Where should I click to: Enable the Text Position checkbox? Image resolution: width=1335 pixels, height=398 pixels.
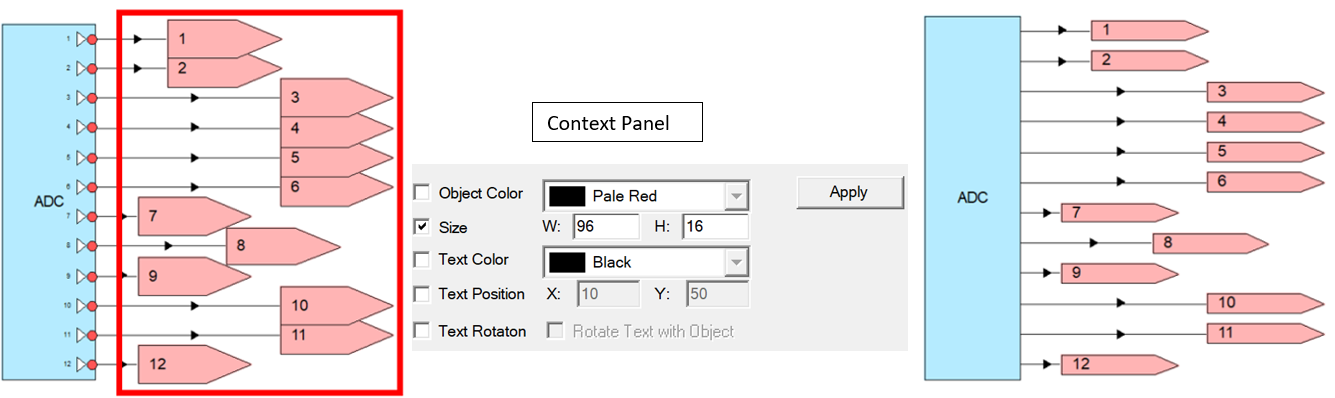coord(422,294)
